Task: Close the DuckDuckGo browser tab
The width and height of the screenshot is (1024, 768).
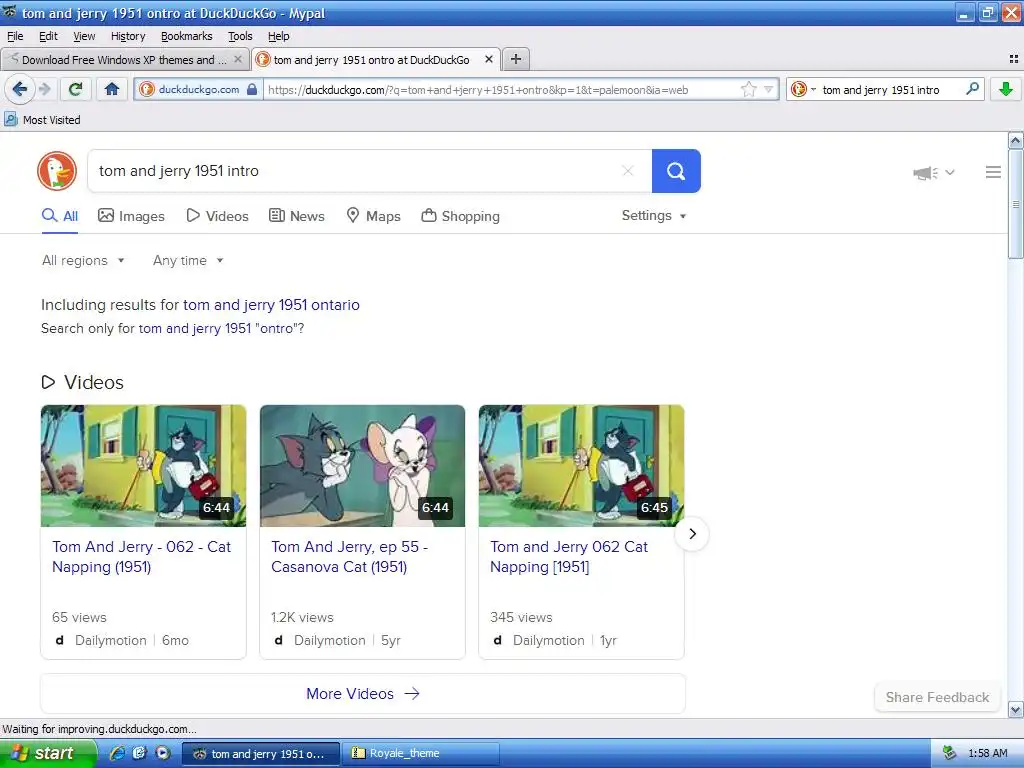Action: tap(488, 59)
